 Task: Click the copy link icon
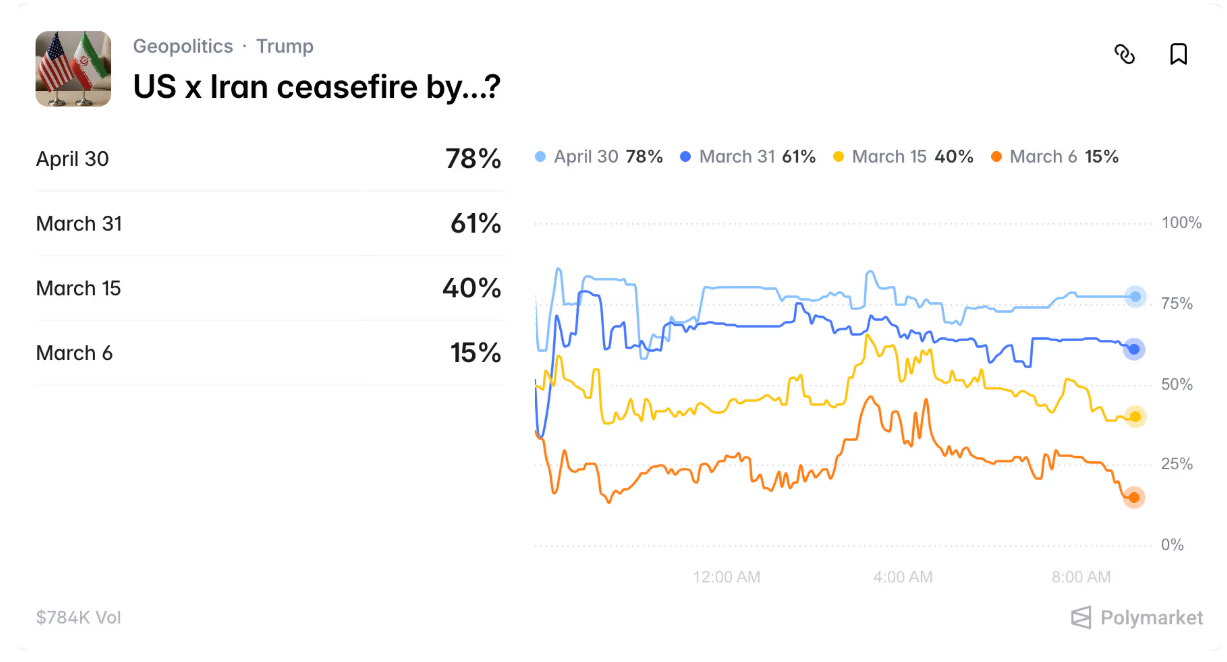pos(1125,54)
